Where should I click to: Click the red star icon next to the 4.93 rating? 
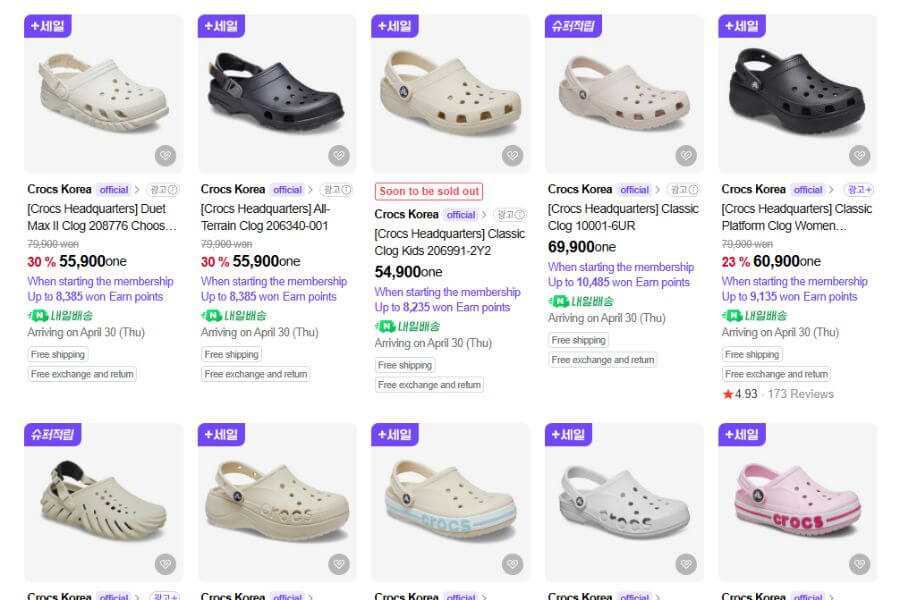[x=728, y=393]
